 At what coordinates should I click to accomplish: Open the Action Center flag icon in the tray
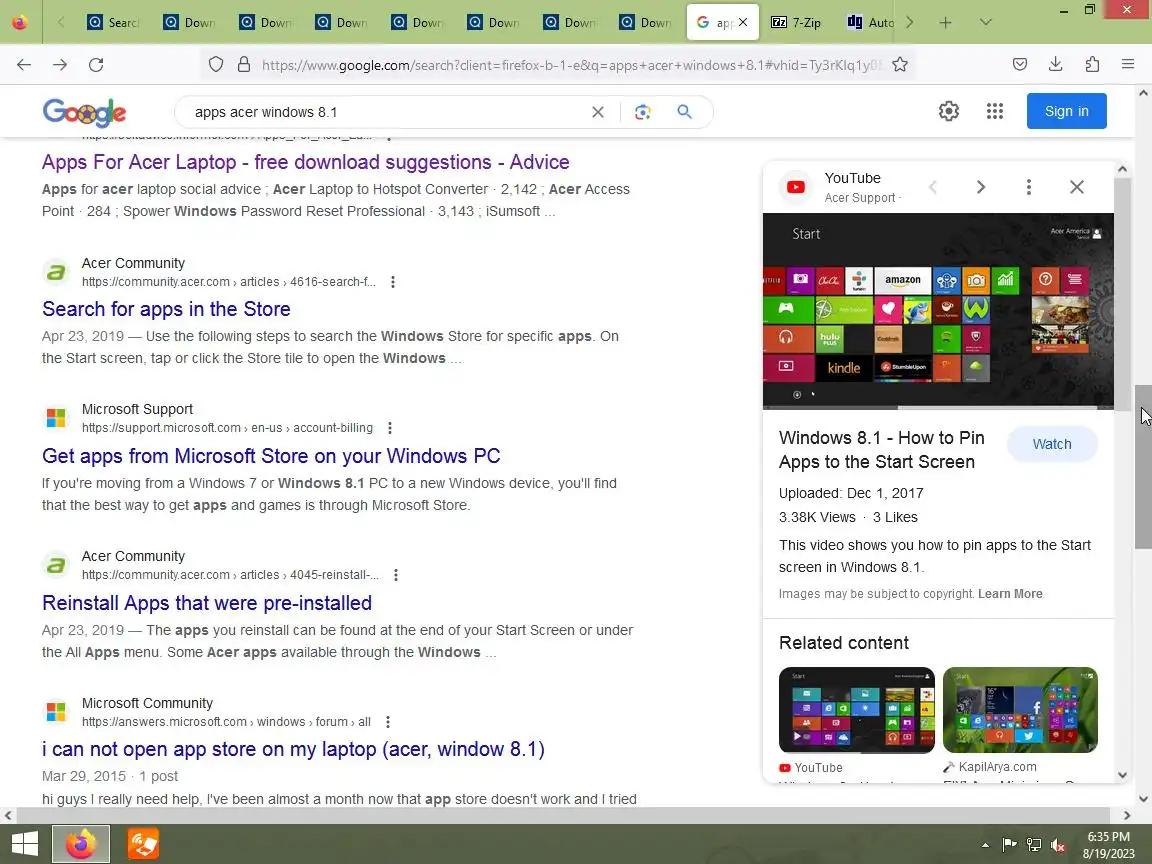tap(1009, 846)
